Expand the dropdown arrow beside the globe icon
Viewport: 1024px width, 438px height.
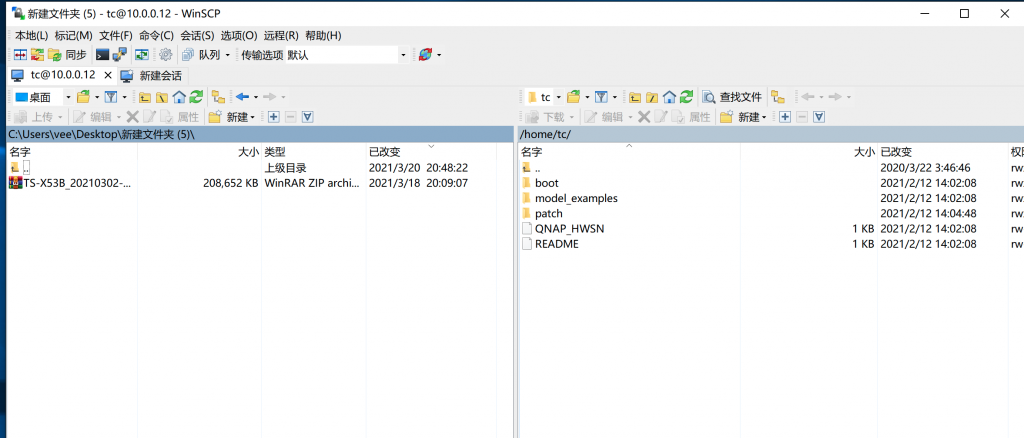tap(439, 55)
